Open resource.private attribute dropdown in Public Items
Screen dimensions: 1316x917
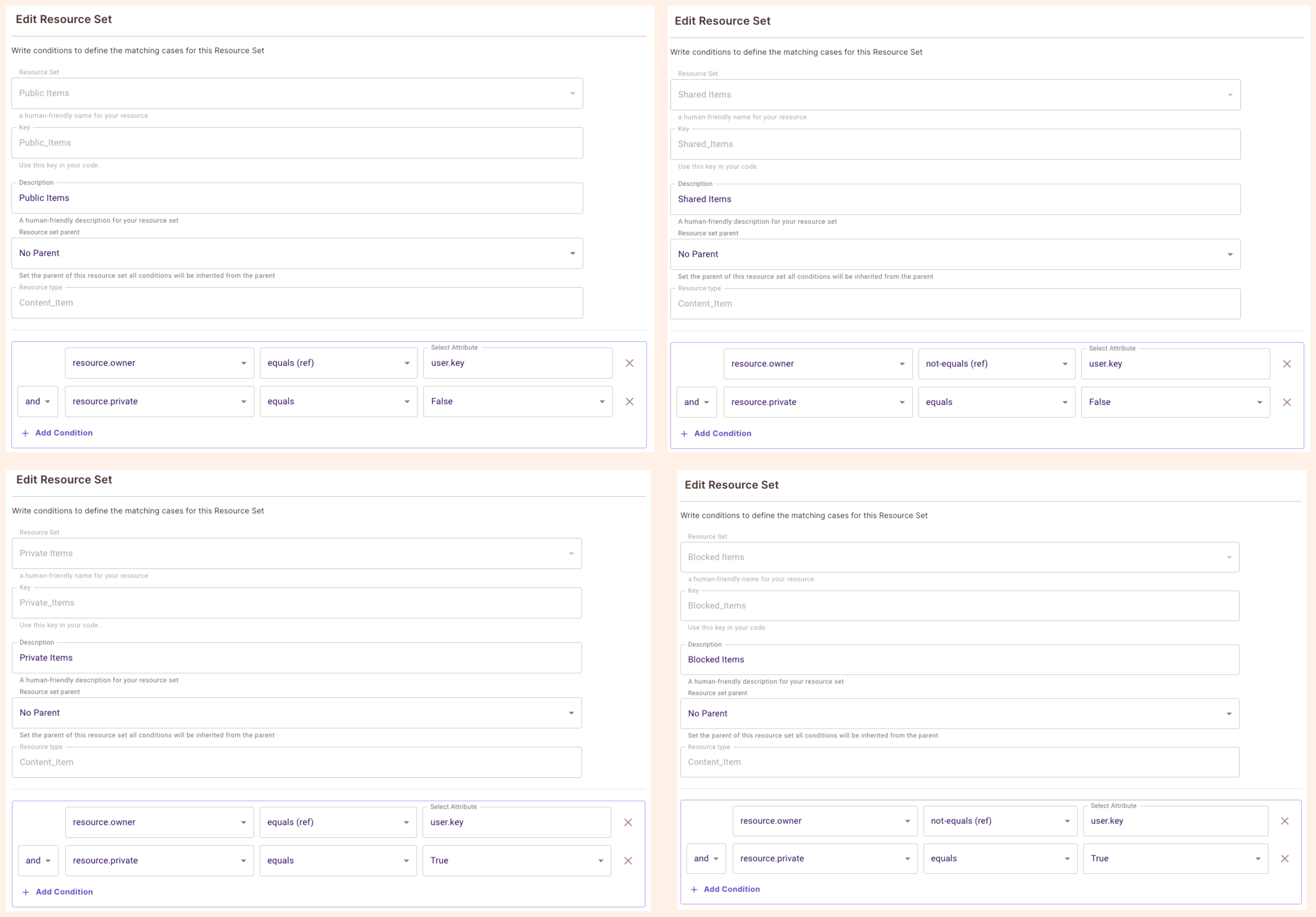(x=159, y=401)
